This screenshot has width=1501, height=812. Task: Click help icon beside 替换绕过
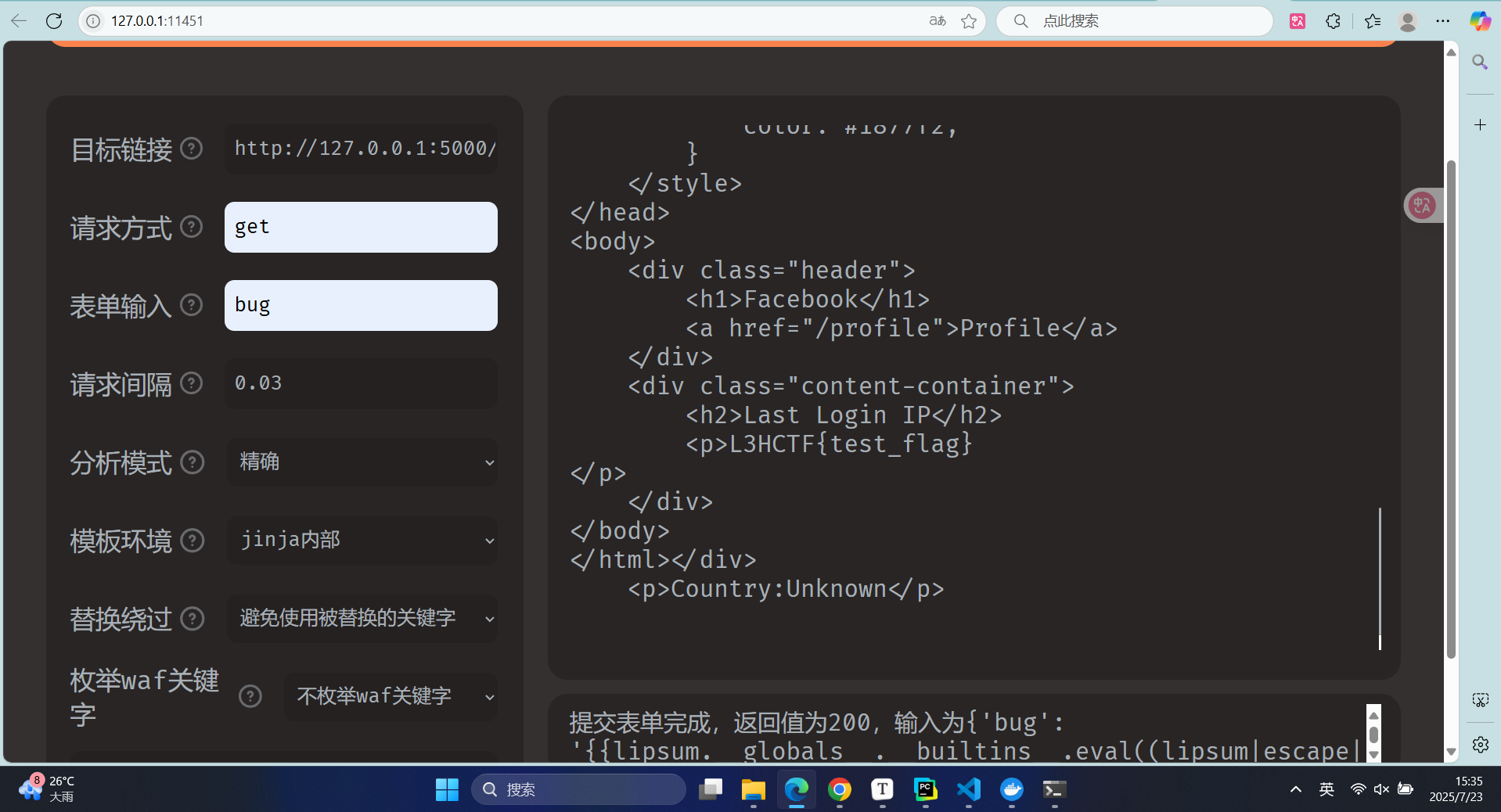(192, 619)
